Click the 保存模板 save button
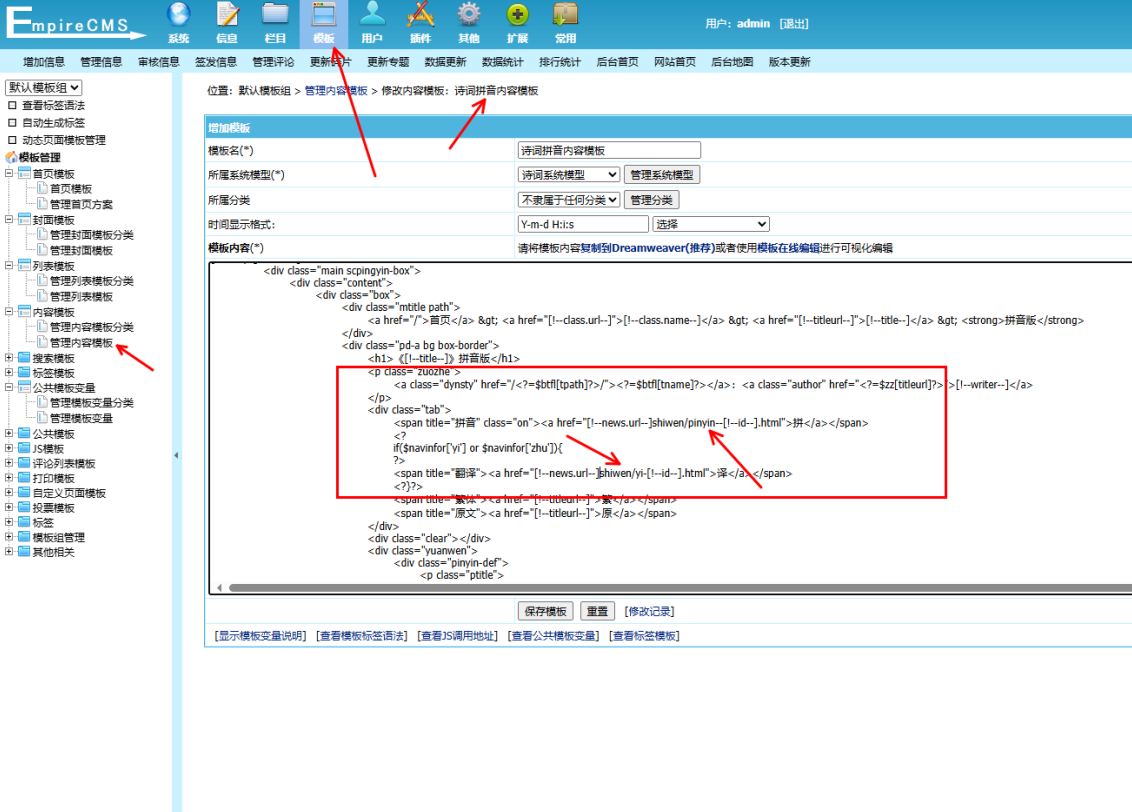The width and height of the screenshot is (1132, 812). tap(545, 611)
